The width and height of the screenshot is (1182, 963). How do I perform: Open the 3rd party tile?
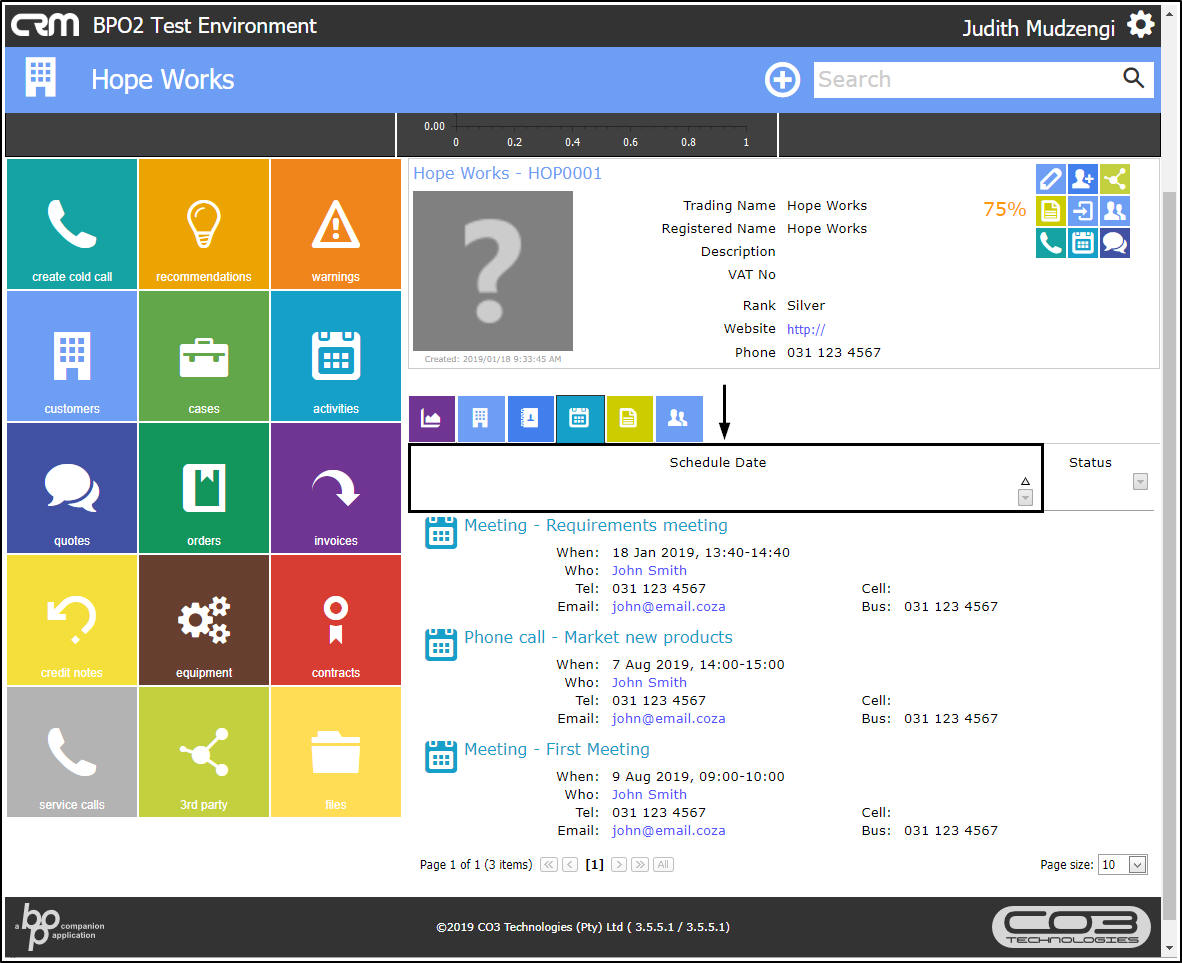[204, 752]
